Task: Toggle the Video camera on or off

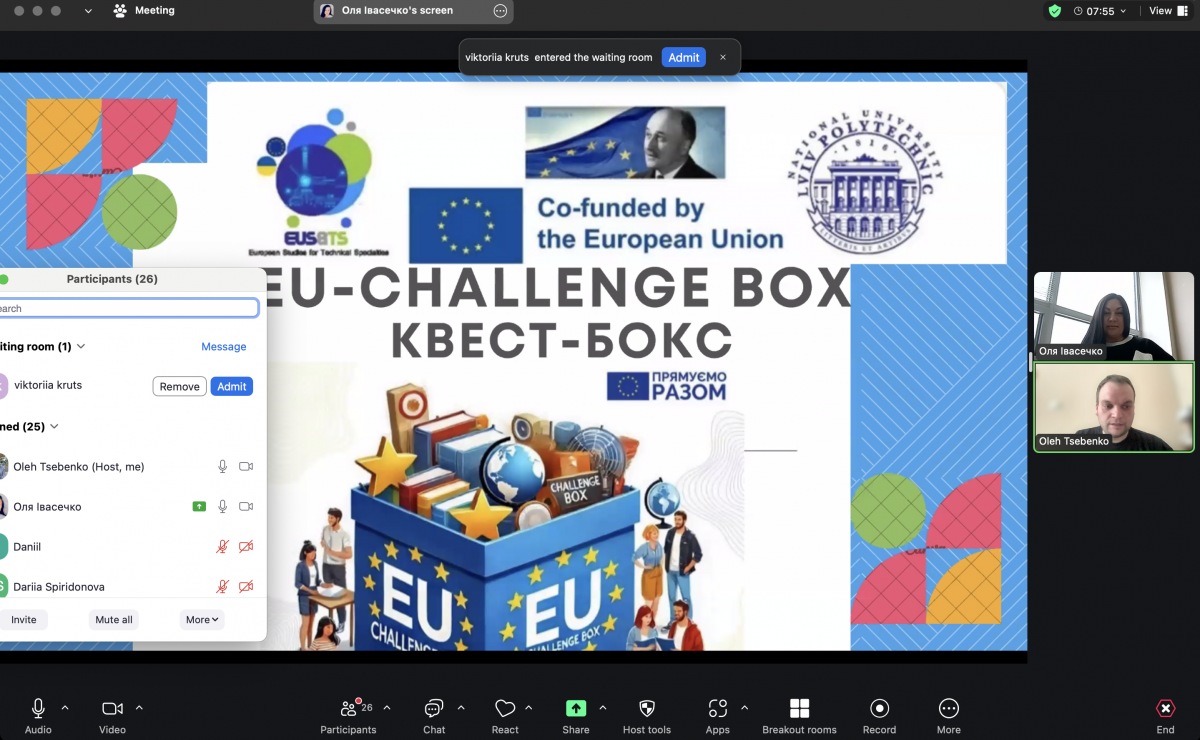Action: point(112,709)
